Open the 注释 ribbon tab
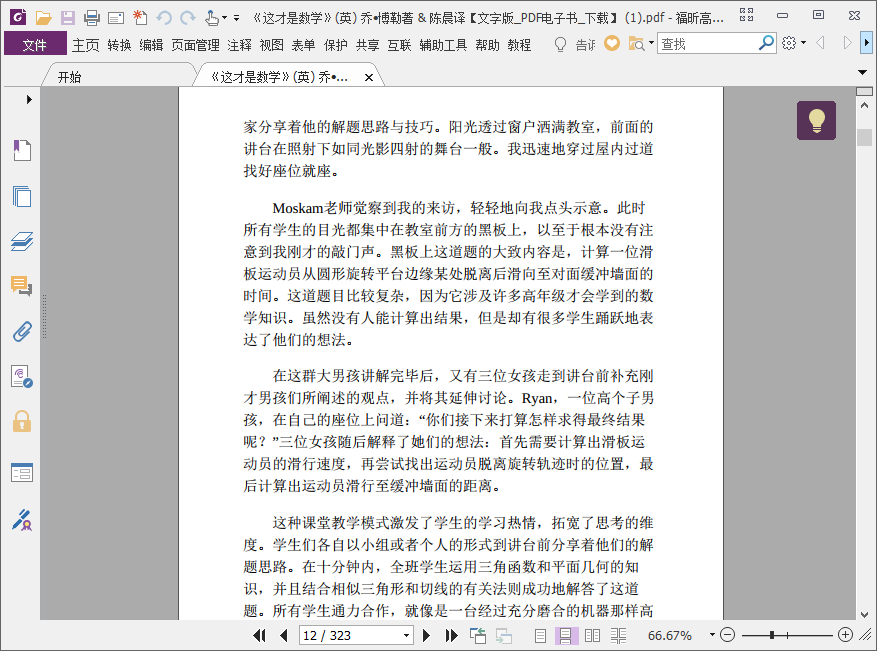 click(239, 45)
